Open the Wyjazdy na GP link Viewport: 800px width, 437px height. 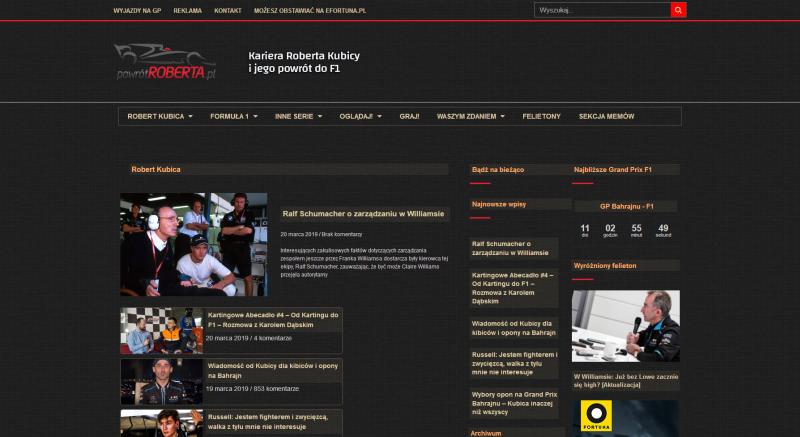tap(137, 11)
